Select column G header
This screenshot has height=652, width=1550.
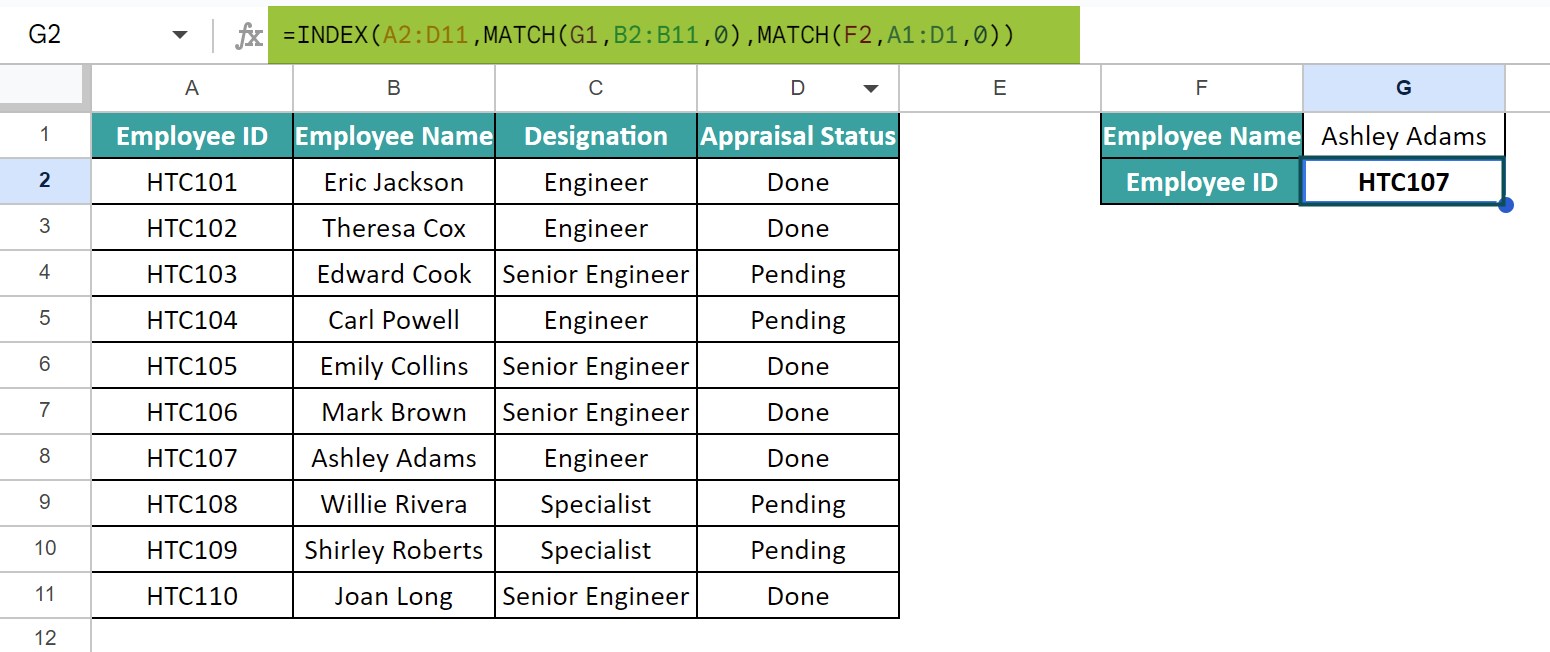click(1404, 88)
